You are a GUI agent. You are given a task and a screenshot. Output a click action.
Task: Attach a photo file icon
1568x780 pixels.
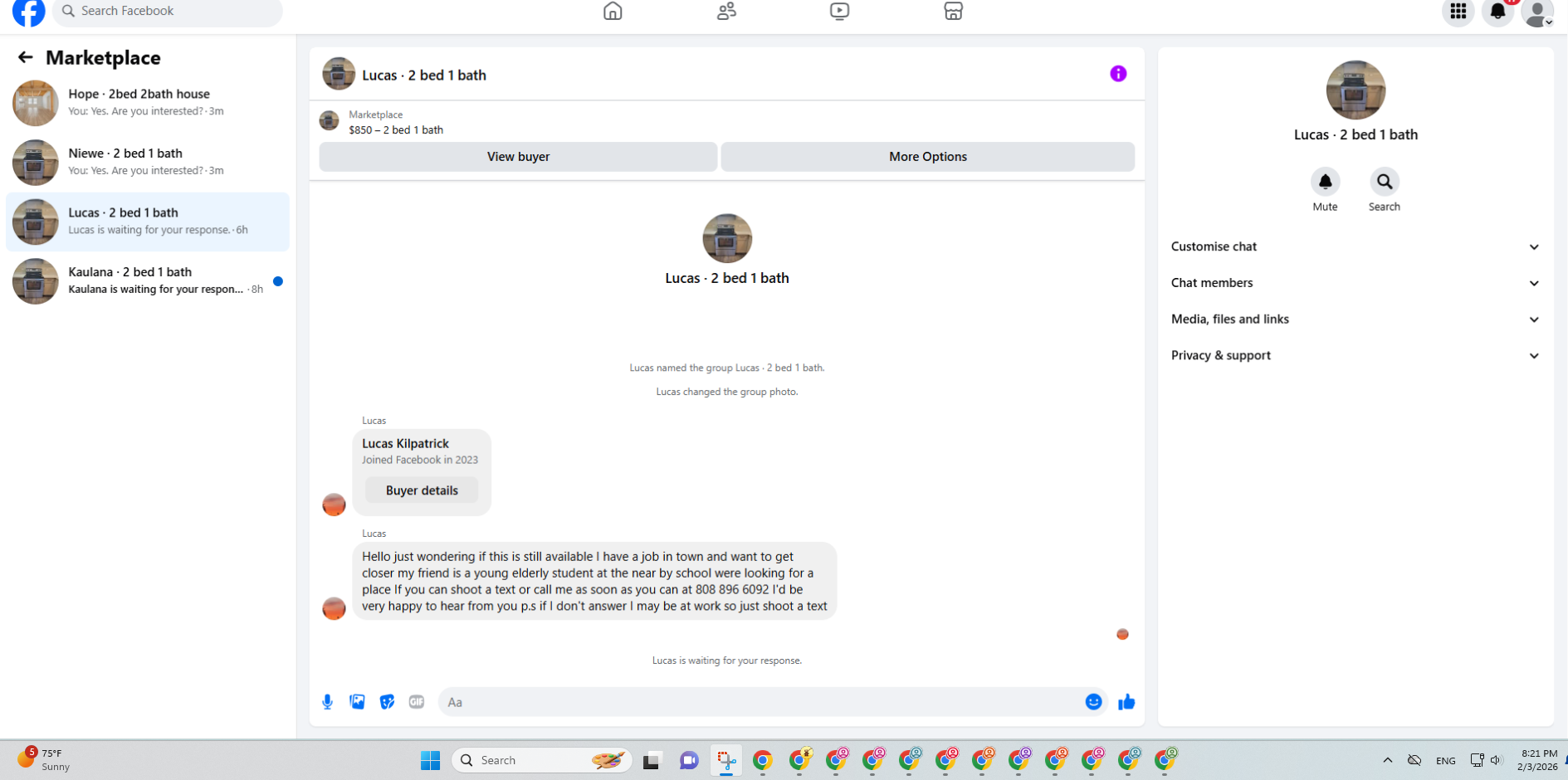(357, 702)
